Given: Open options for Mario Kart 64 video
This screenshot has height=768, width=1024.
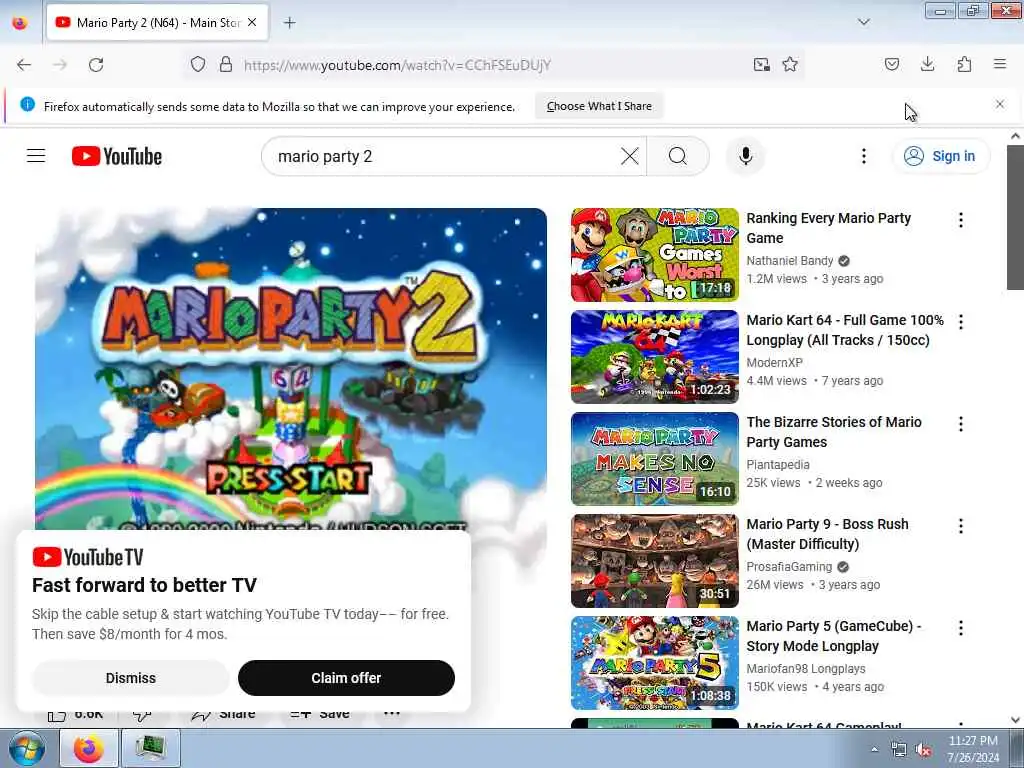Looking at the screenshot, I should tap(961, 322).
